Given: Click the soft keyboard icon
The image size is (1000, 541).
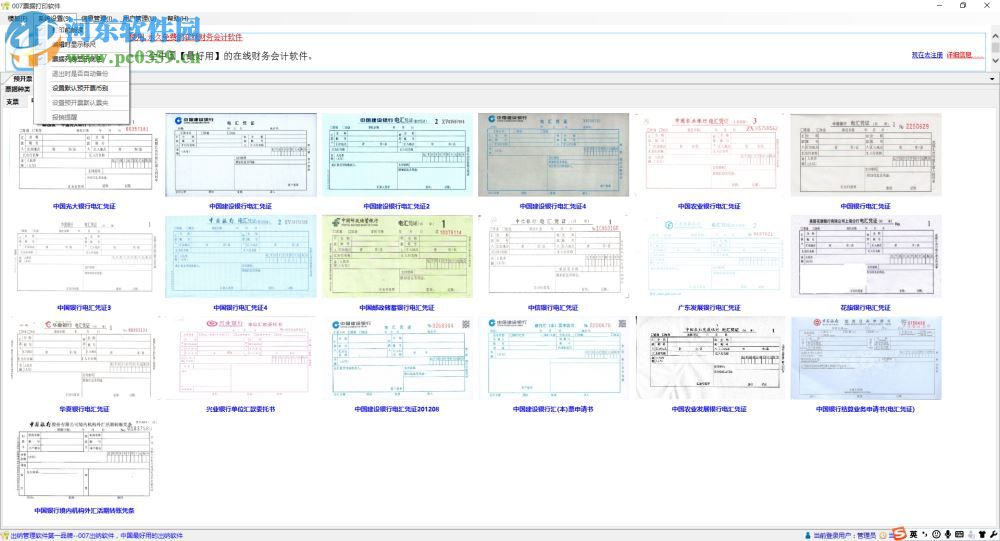Looking at the screenshot, I should click(x=959, y=535).
